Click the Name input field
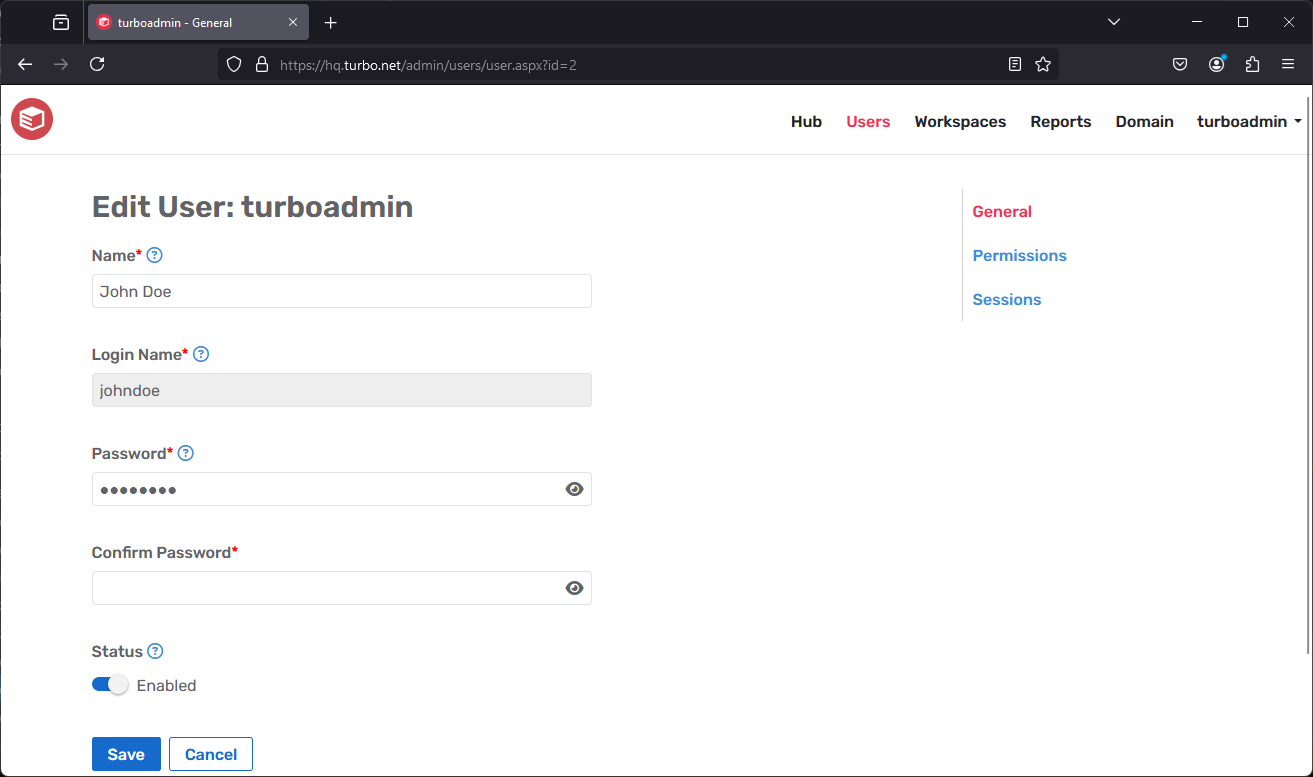Image resolution: width=1313 pixels, height=777 pixels. [x=342, y=291]
